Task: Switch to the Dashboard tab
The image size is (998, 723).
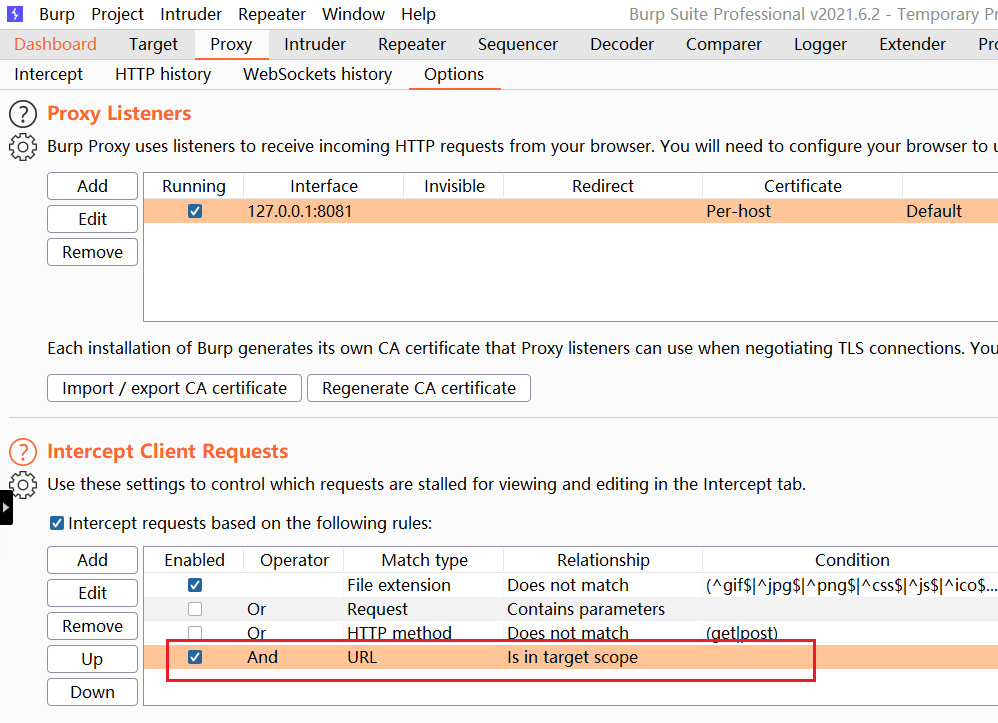Action: coord(55,44)
